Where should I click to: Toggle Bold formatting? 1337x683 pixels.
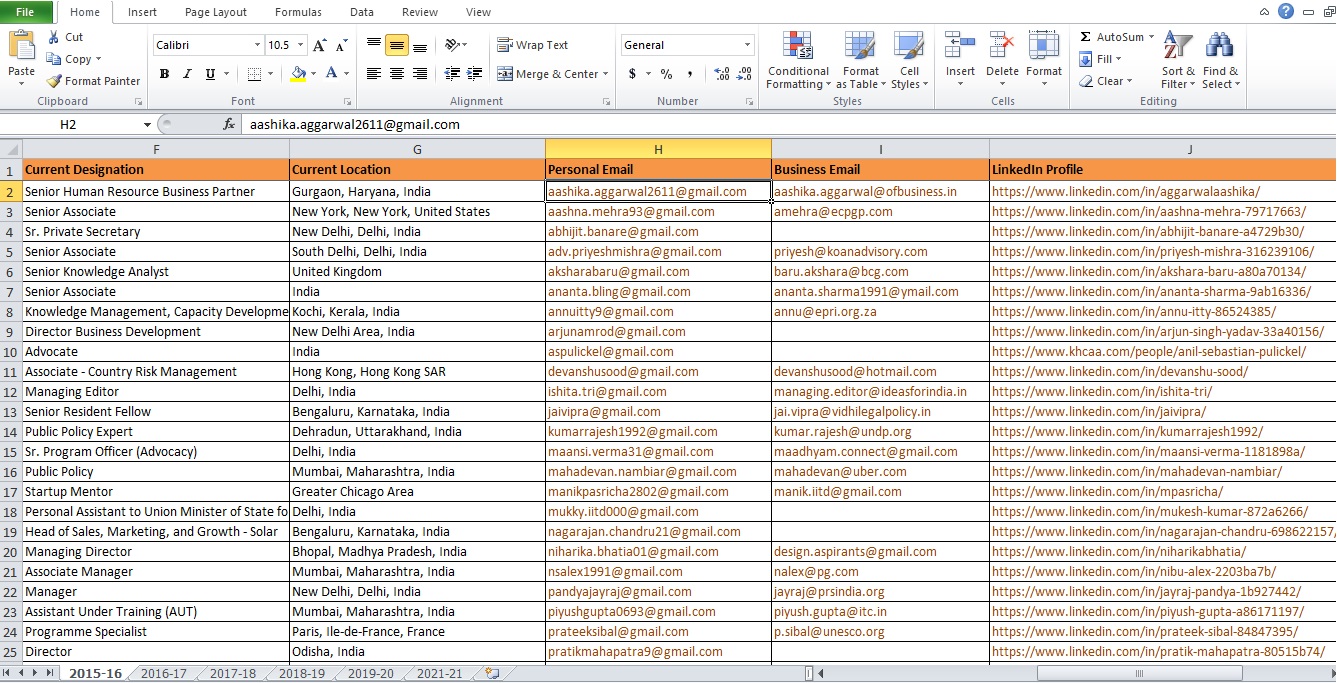point(164,74)
